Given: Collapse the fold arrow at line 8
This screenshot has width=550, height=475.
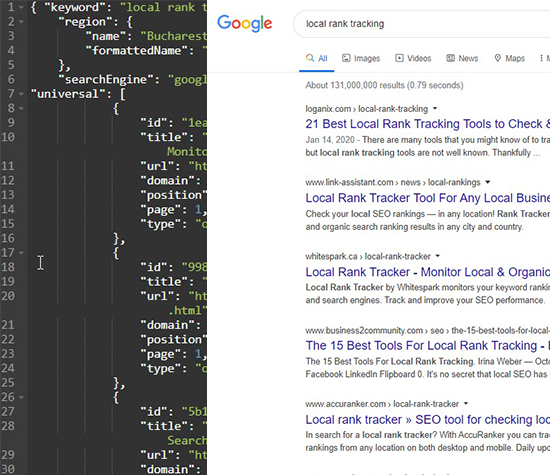Looking at the screenshot, I should [x=21, y=108].
